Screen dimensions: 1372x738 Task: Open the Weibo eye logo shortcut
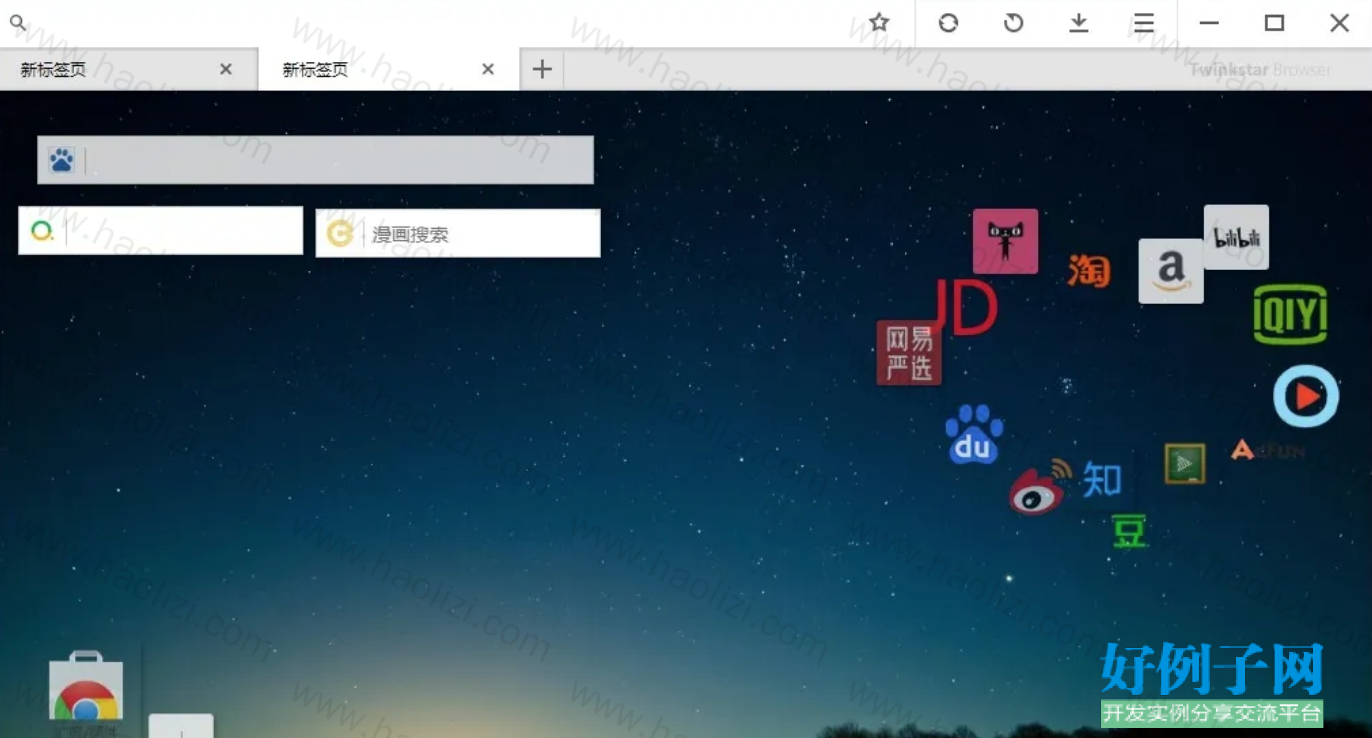(x=1039, y=487)
